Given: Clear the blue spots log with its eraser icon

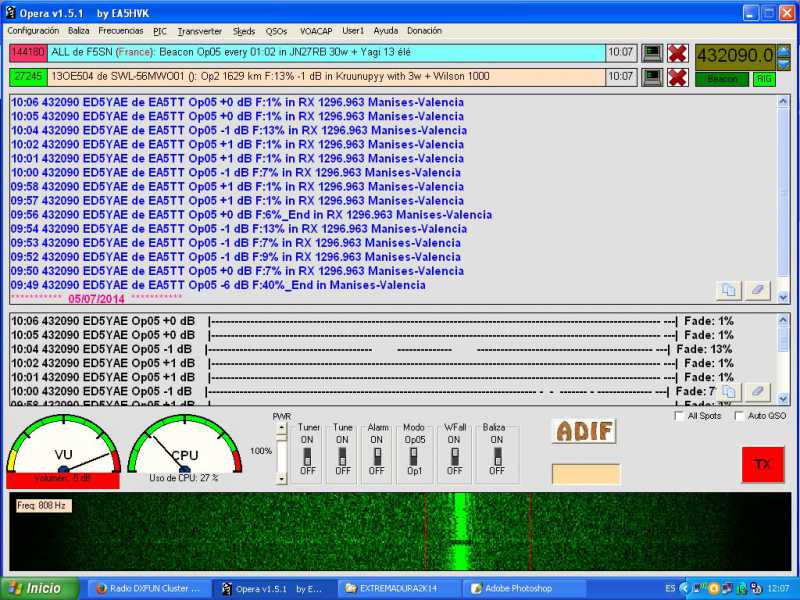Looking at the screenshot, I should [x=758, y=290].
